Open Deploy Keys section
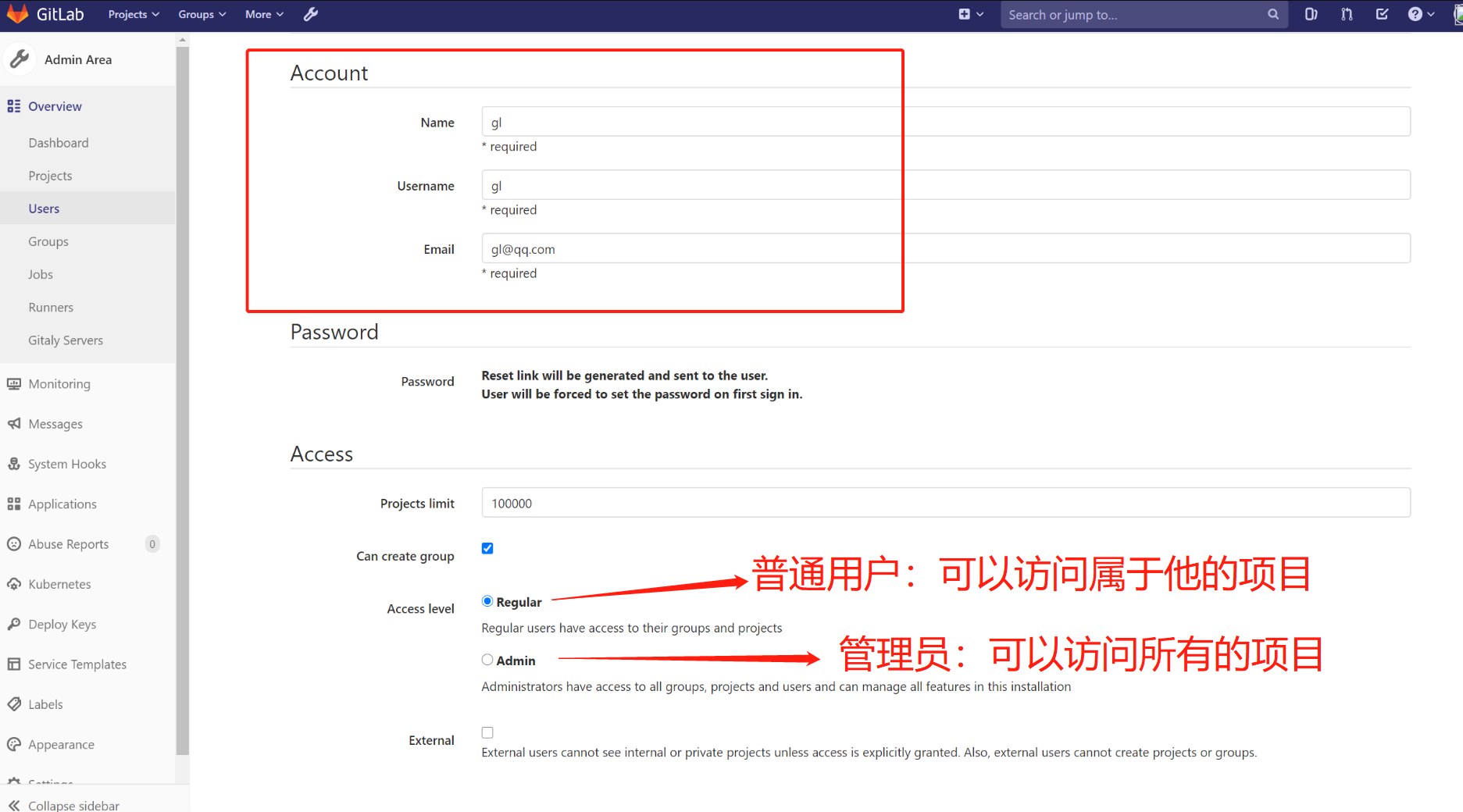 (62, 625)
